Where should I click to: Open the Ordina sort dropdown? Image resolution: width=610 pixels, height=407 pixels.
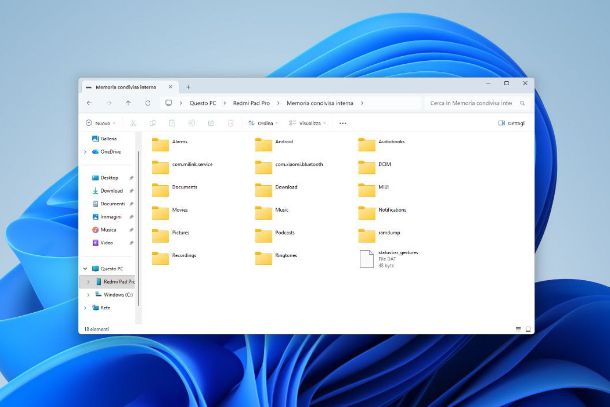pos(263,123)
